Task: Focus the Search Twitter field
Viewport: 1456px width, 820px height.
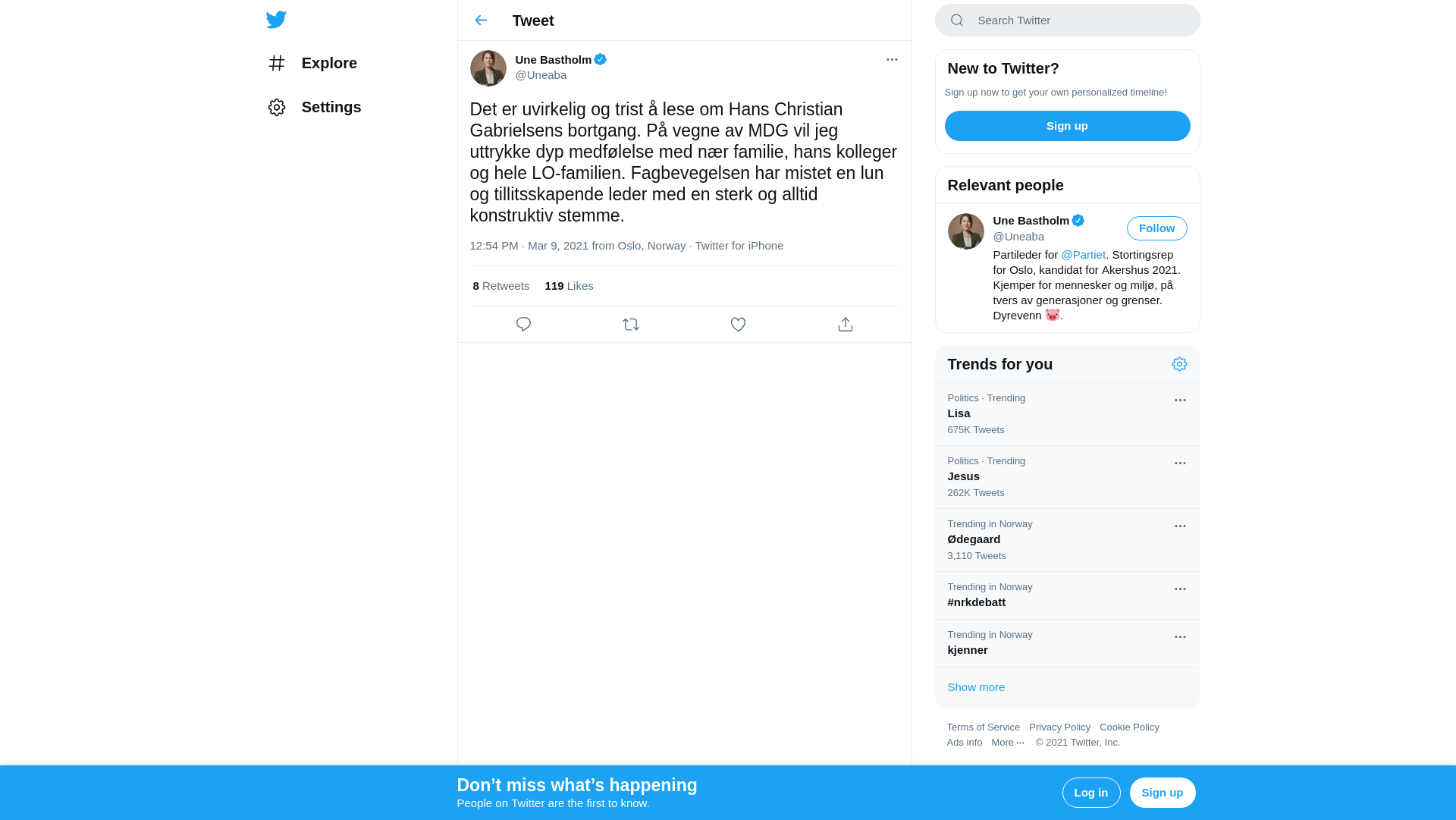Action: tap(1067, 20)
